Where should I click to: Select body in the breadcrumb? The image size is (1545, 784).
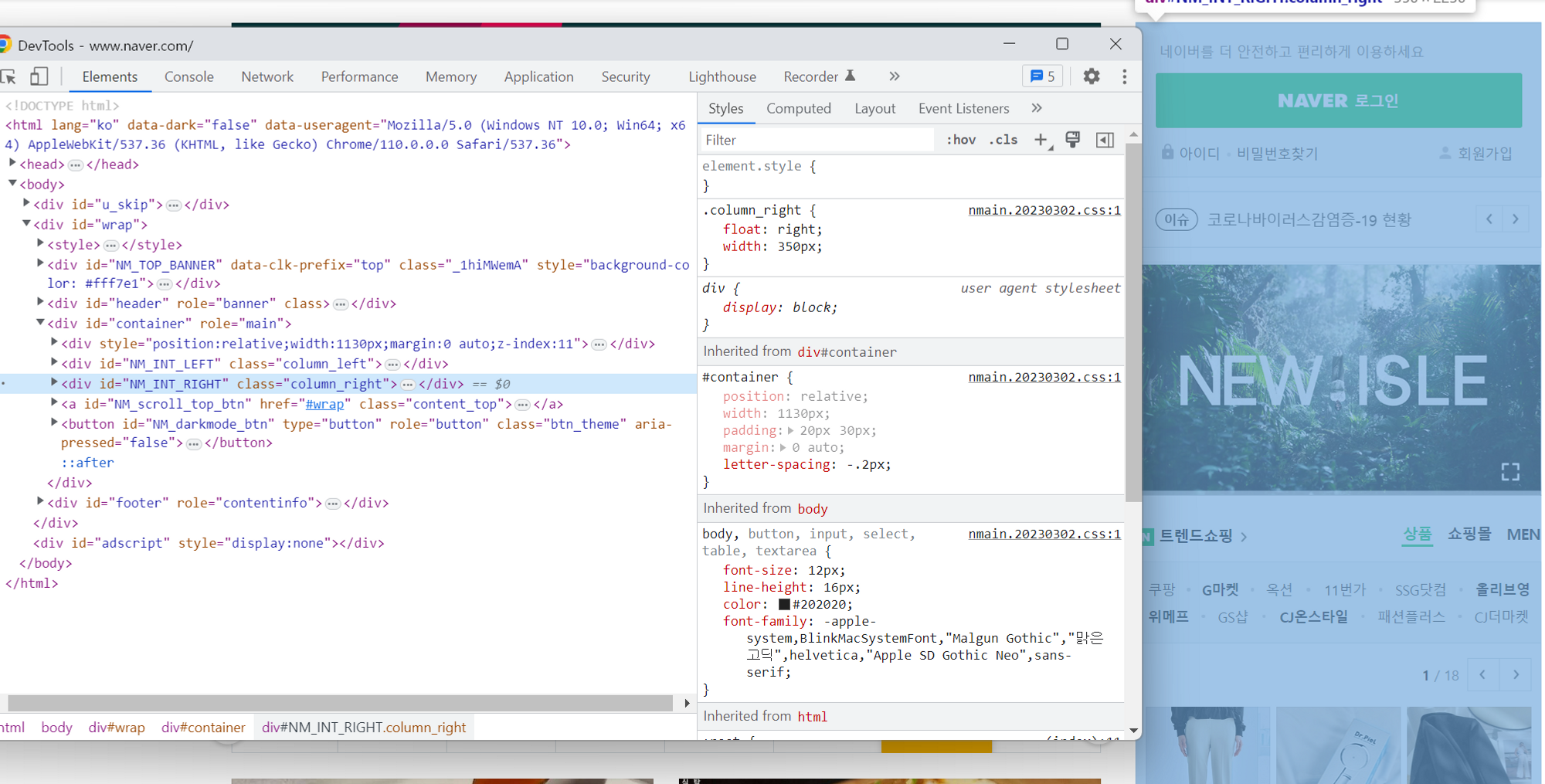pyautogui.click(x=56, y=728)
